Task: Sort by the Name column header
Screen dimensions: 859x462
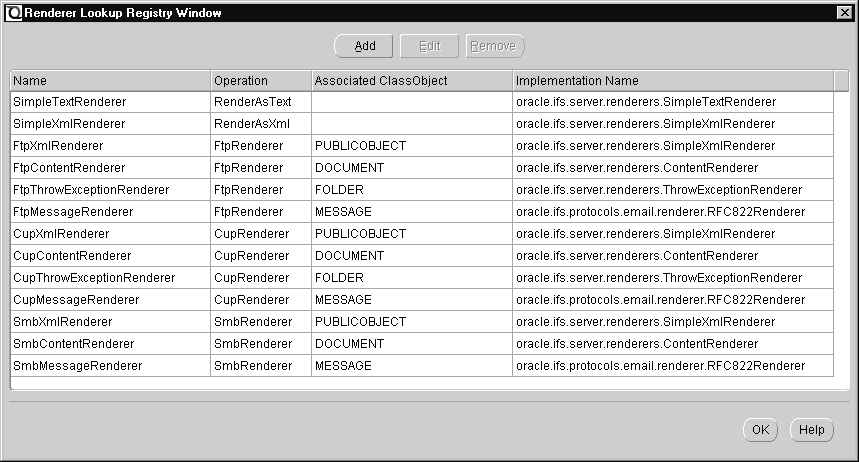Action: (110, 81)
